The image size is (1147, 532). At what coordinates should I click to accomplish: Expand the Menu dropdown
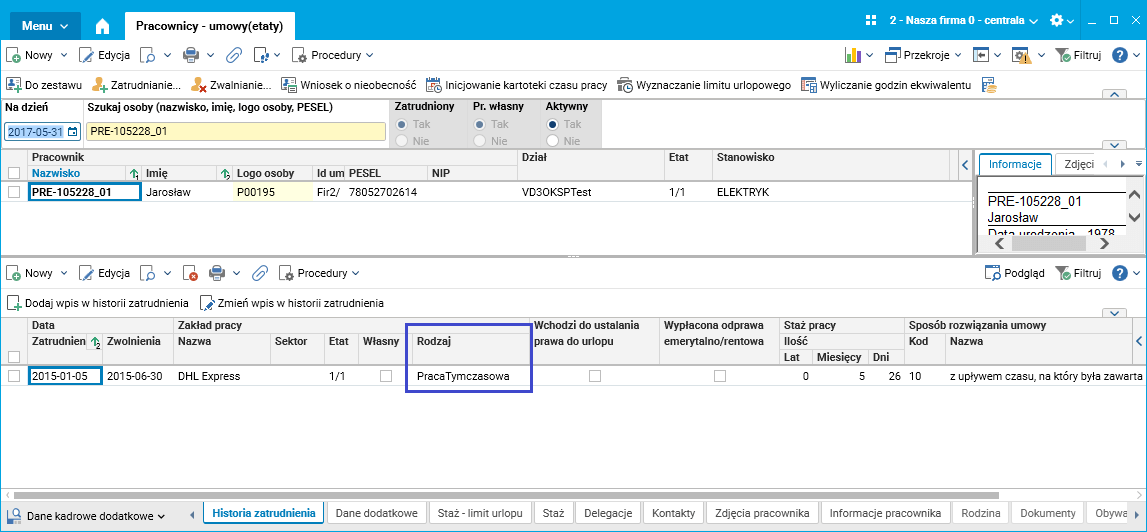click(44, 25)
